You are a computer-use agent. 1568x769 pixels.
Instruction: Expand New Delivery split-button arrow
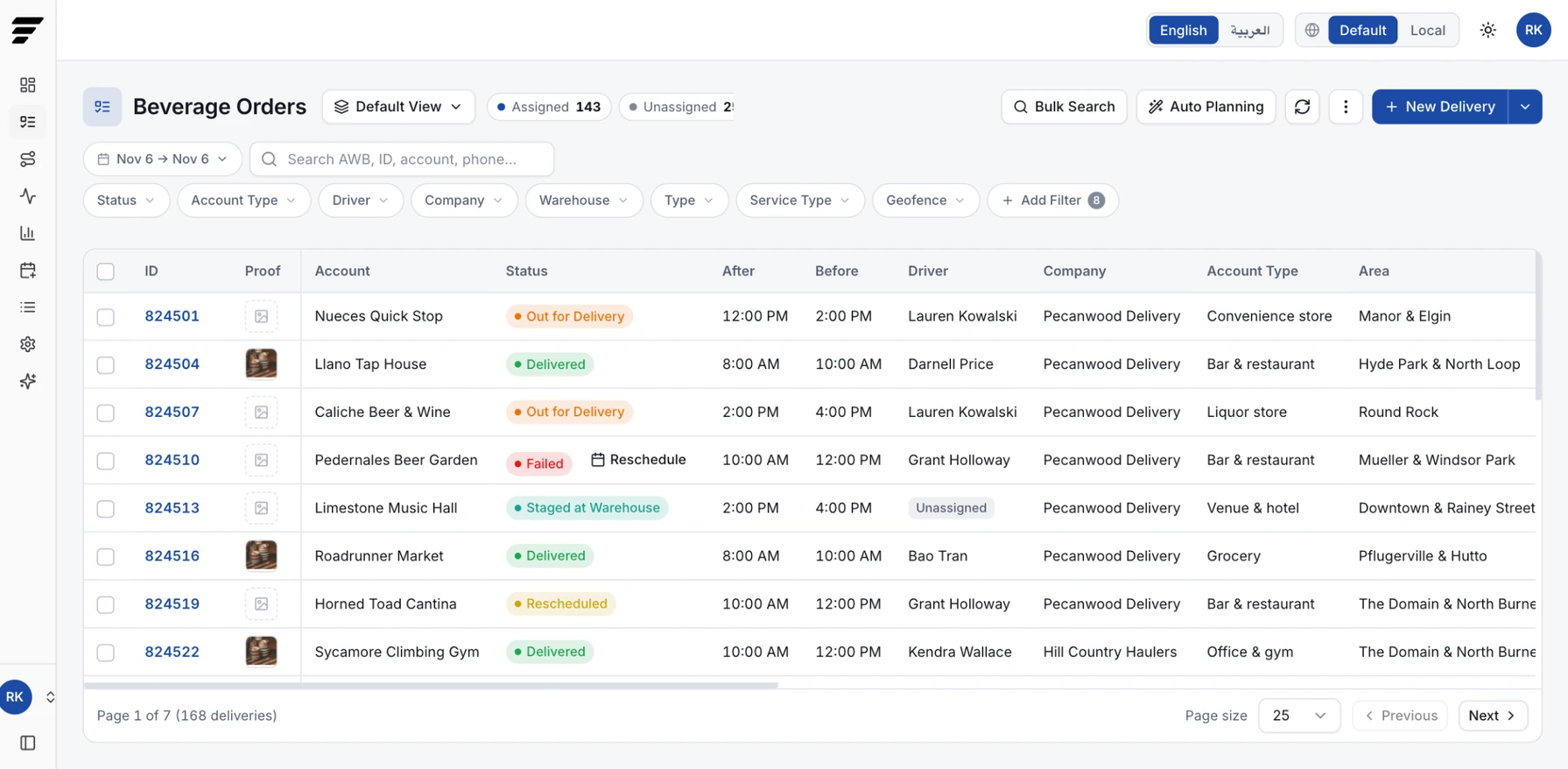point(1525,107)
